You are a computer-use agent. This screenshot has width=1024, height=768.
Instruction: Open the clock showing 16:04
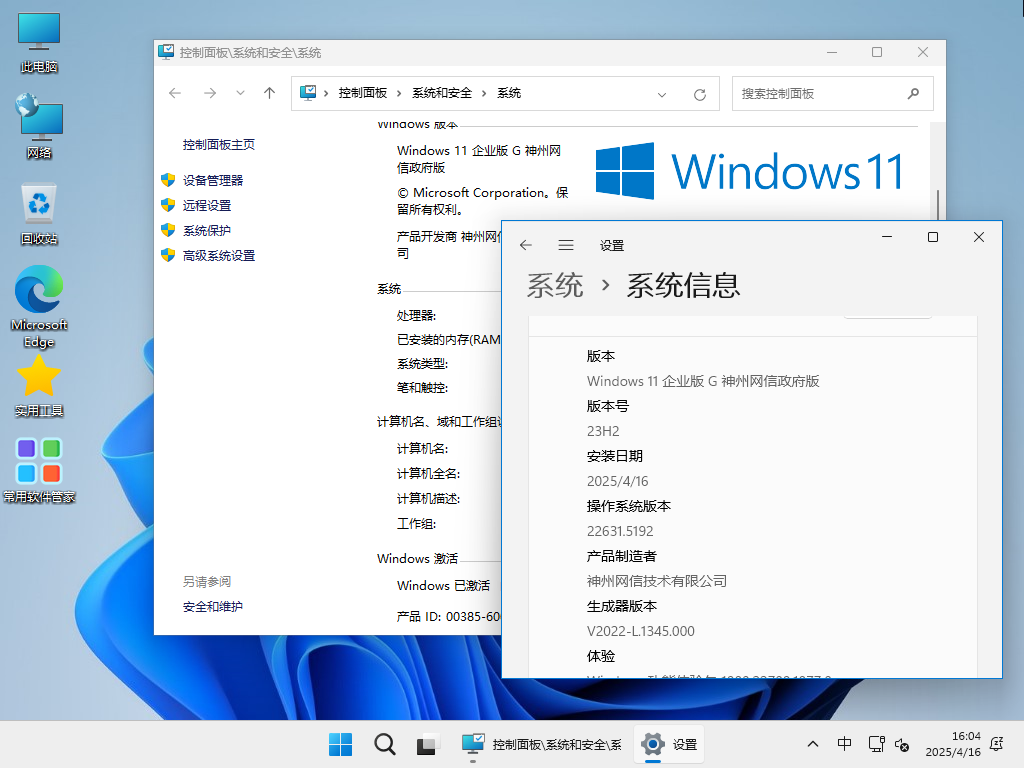(x=953, y=744)
